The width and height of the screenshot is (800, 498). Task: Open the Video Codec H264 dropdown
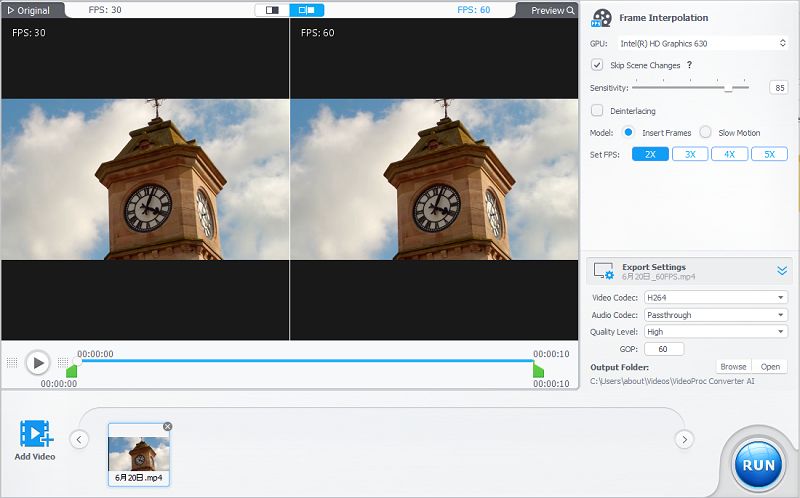[x=716, y=297]
